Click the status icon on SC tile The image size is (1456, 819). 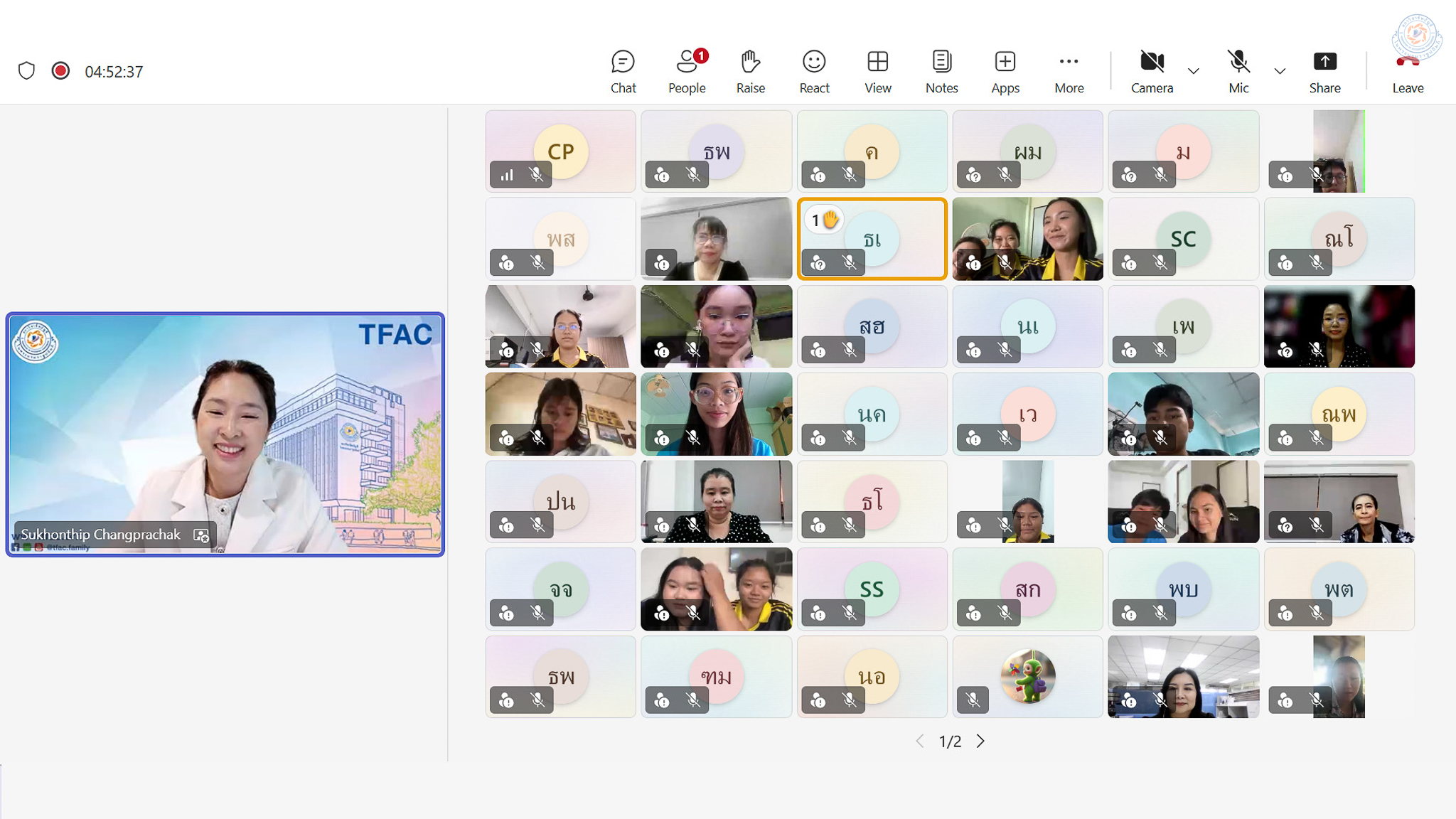pos(1129,263)
